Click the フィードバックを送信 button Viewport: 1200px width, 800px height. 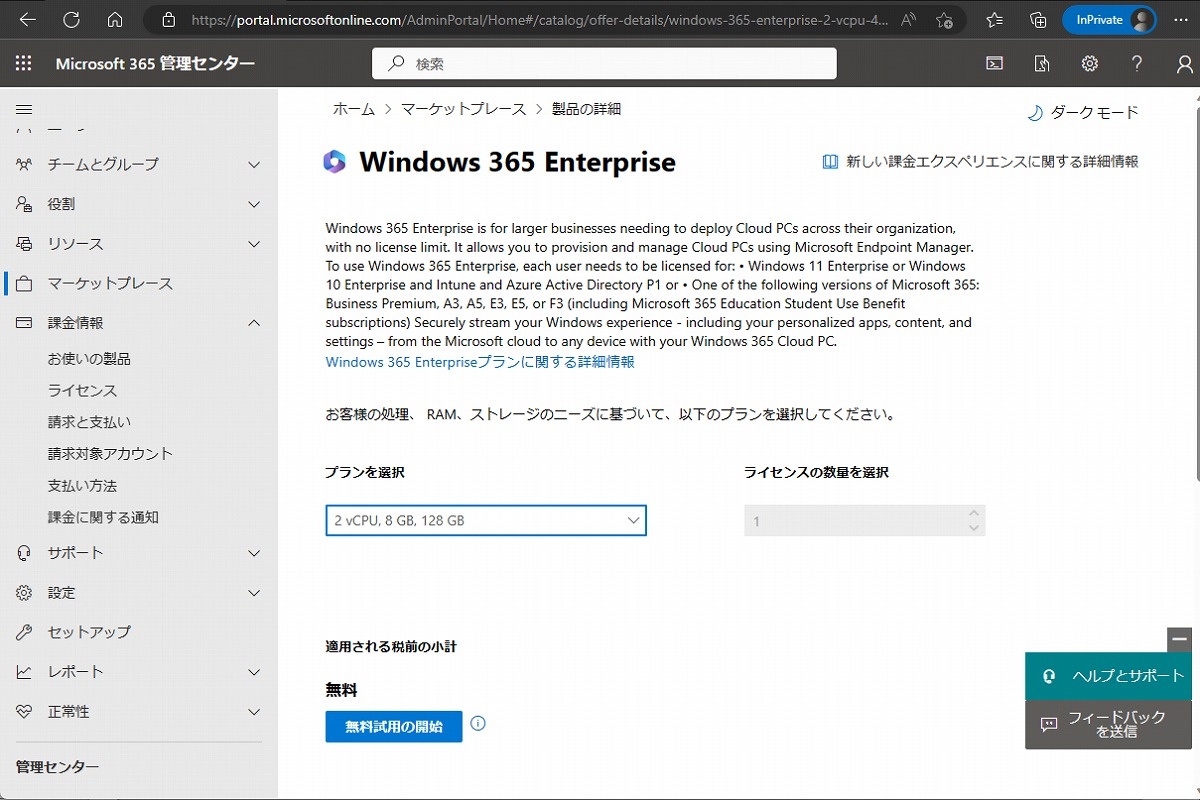click(x=1109, y=724)
